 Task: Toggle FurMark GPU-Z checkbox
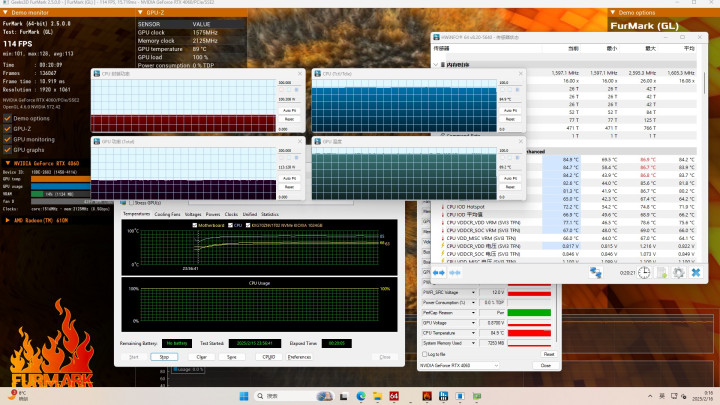point(7,129)
